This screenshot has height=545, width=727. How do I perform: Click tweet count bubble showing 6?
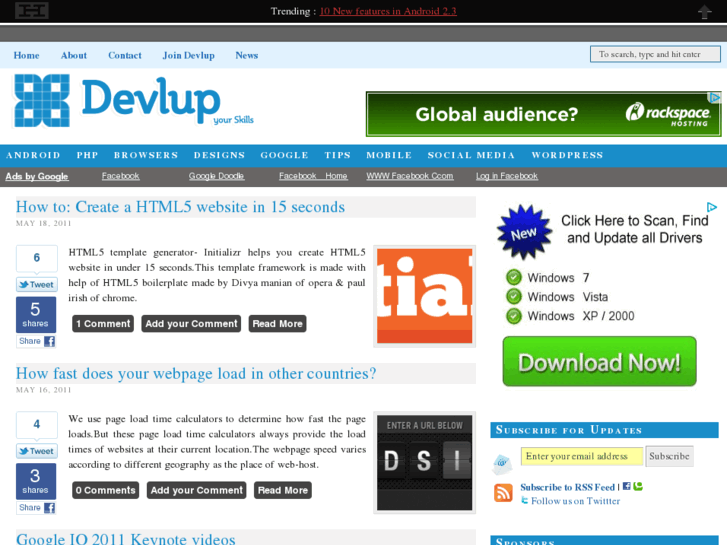(x=37, y=258)
